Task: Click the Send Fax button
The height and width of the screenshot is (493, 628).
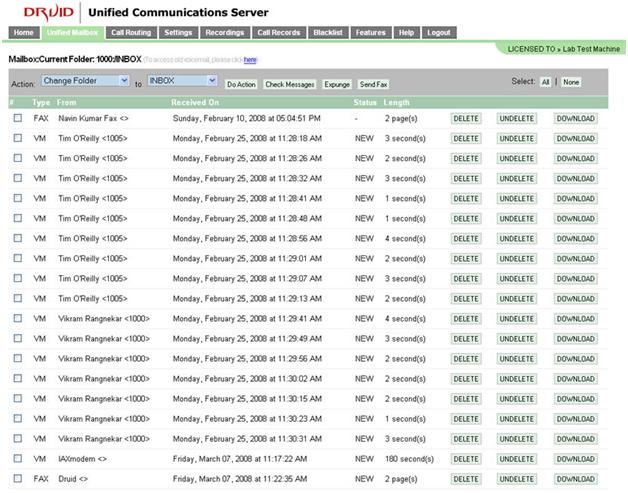Action: pos(374,85)
